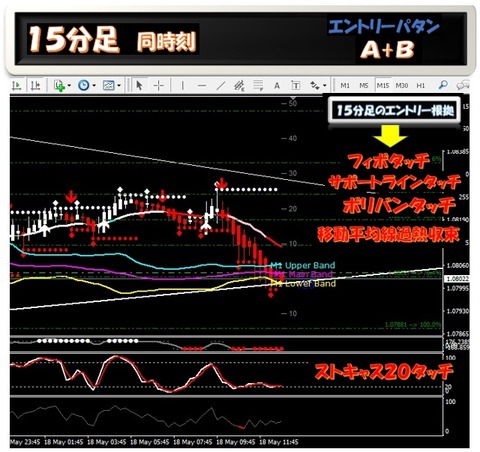Switch chart to M30 timeframe
Image resolution: width=480 pixels, height=452 pixels.
(402, 86)
